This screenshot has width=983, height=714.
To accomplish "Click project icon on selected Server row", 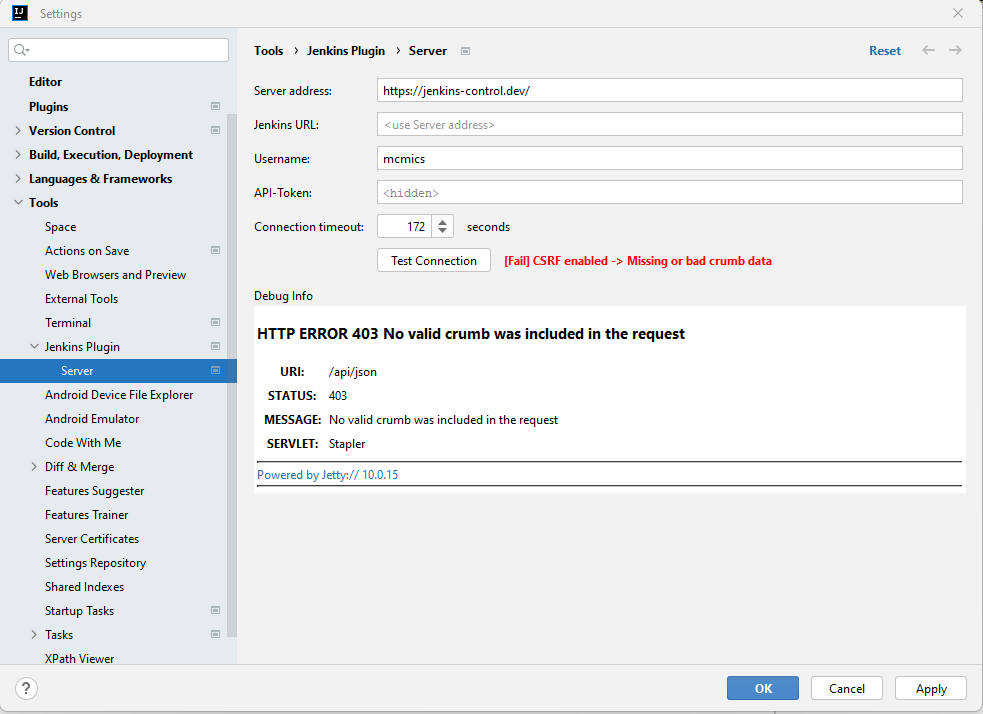I will coord(215,370).
